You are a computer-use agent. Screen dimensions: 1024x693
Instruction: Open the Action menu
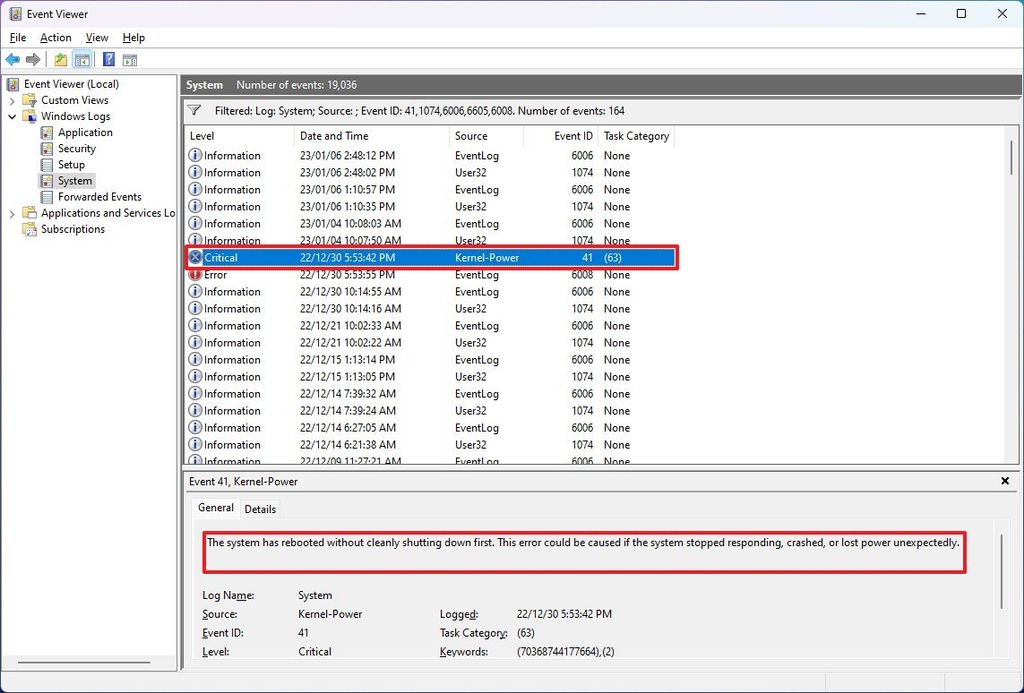(x=55, y=37)
